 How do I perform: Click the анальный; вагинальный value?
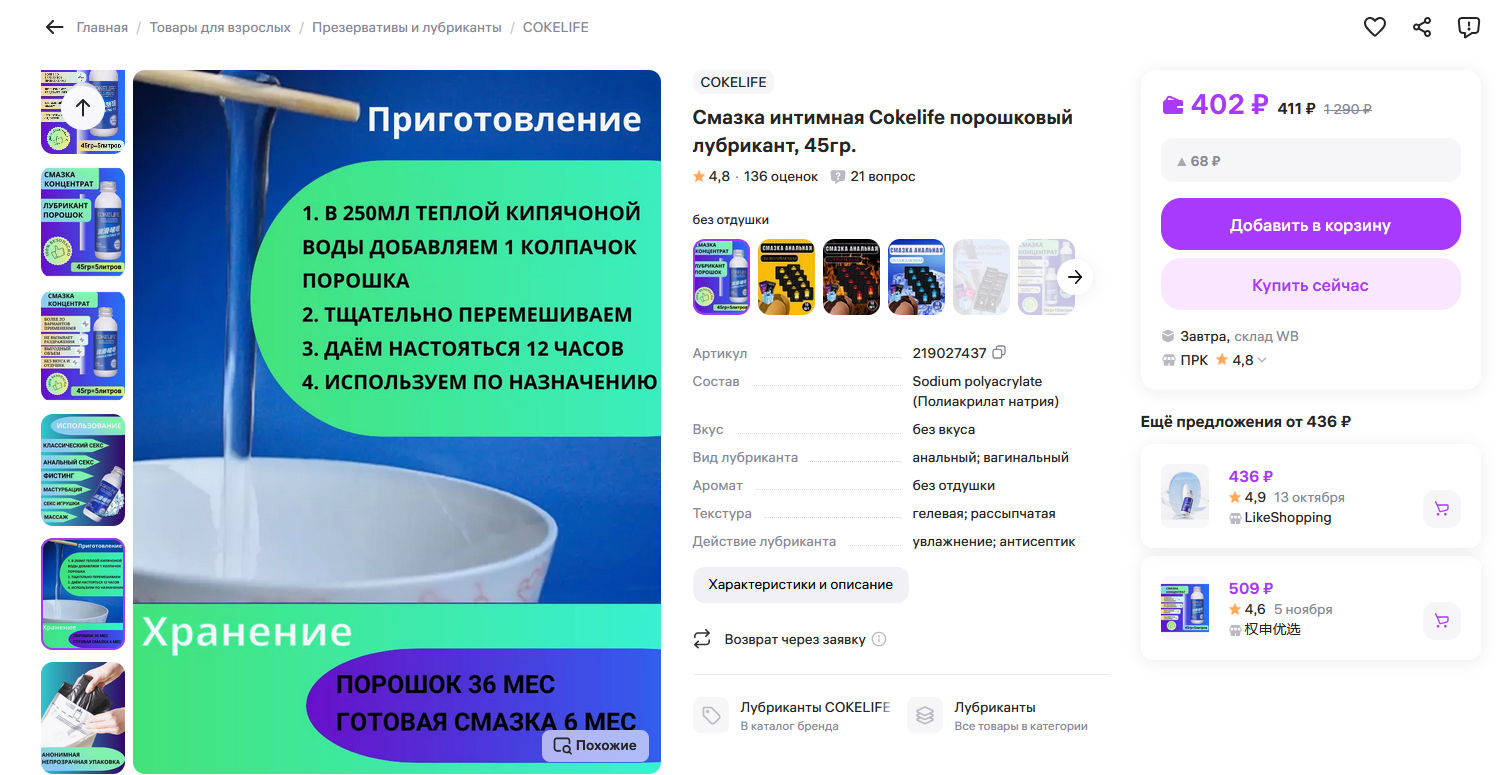tap(991, 457)
